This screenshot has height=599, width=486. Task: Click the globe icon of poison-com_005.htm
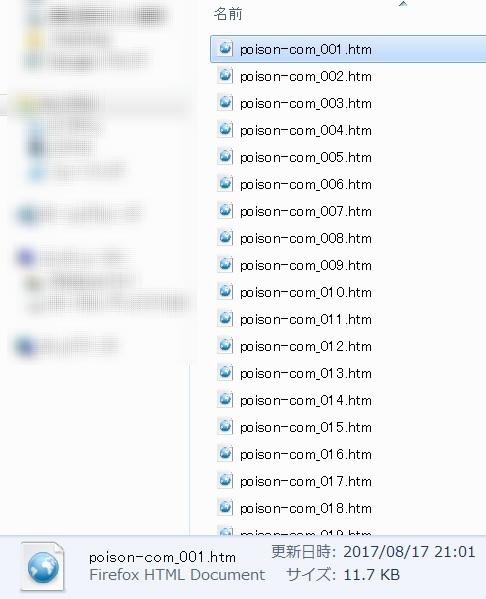225,157
